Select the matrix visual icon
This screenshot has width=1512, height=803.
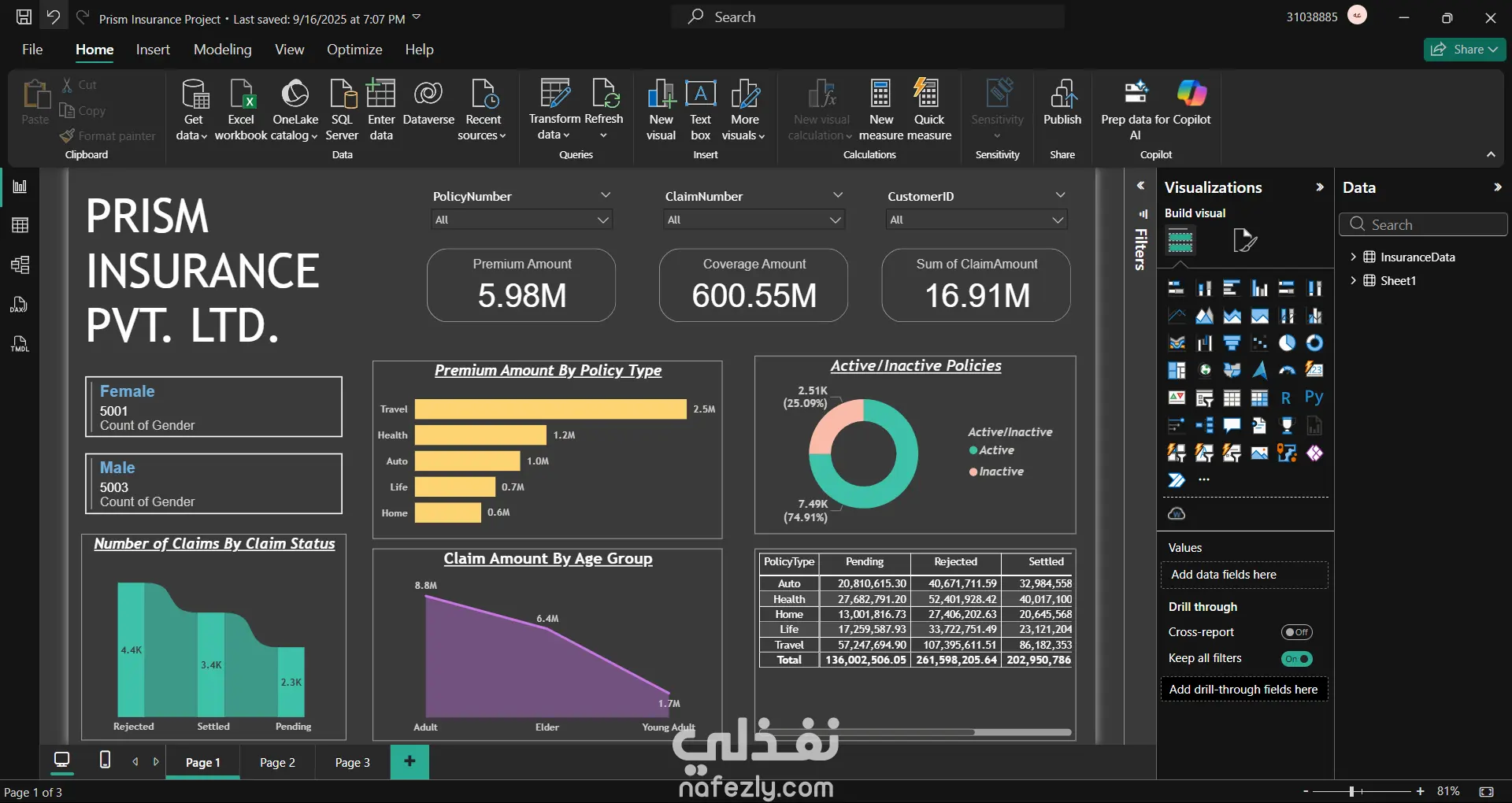[x=1260, y=398]
